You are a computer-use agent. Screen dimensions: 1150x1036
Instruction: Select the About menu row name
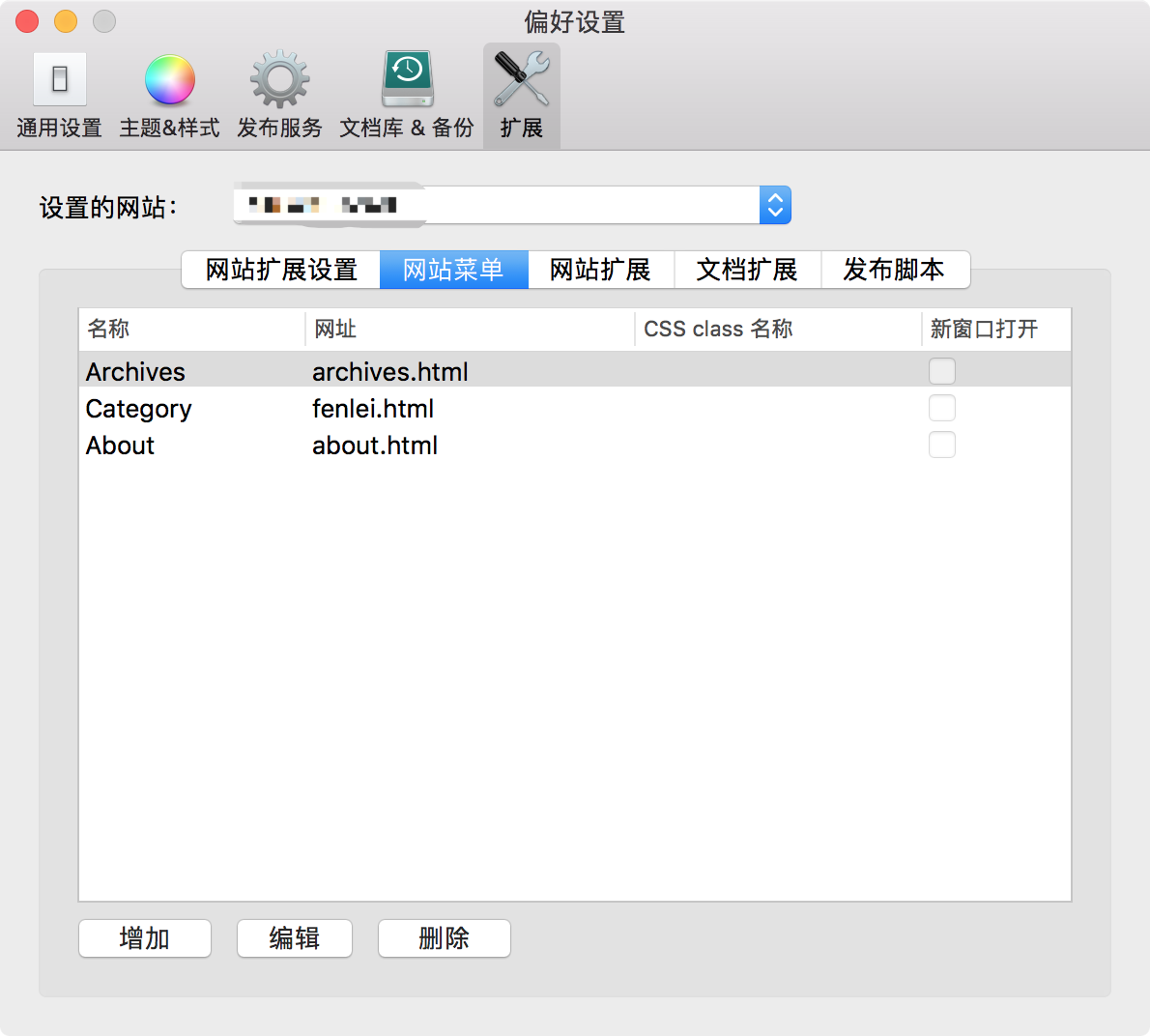(120, 446)
